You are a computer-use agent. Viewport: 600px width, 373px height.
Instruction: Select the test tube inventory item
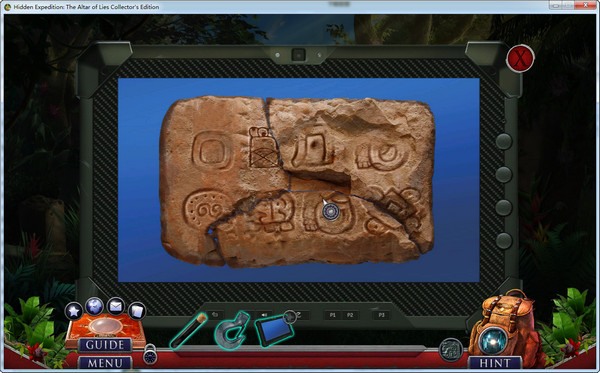(188, 330)
